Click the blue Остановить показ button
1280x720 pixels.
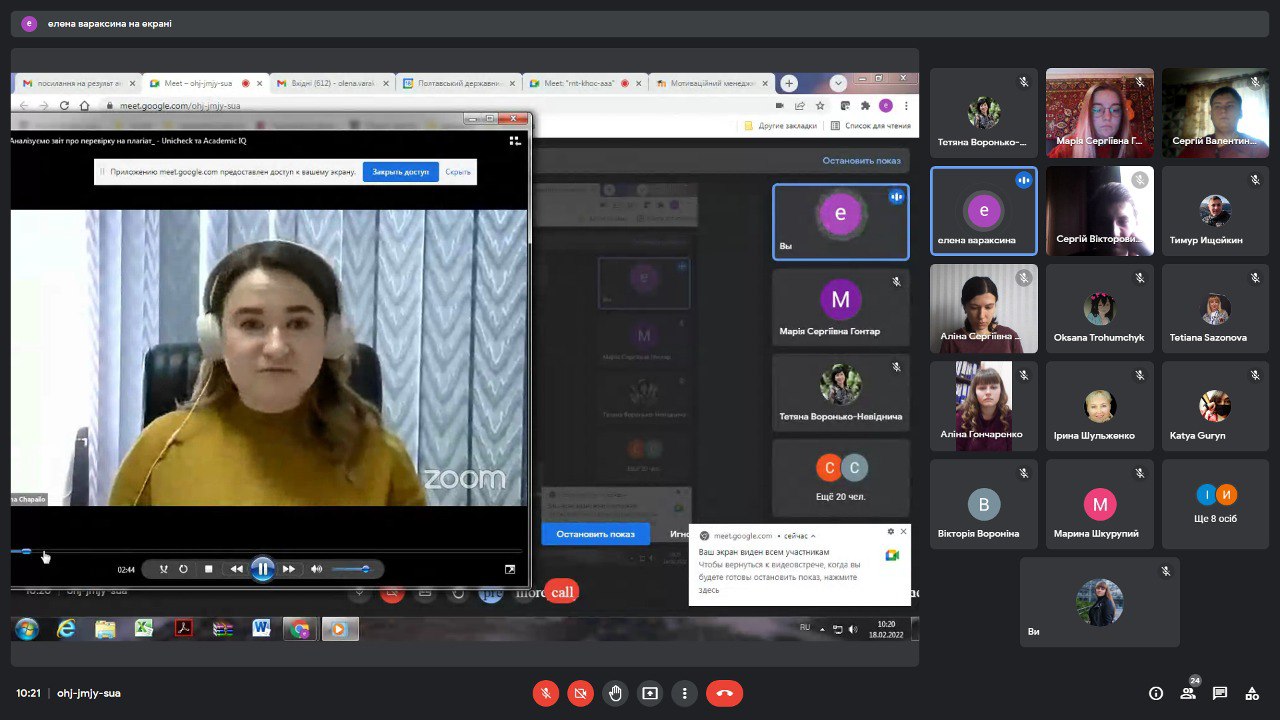pos(596,534)
